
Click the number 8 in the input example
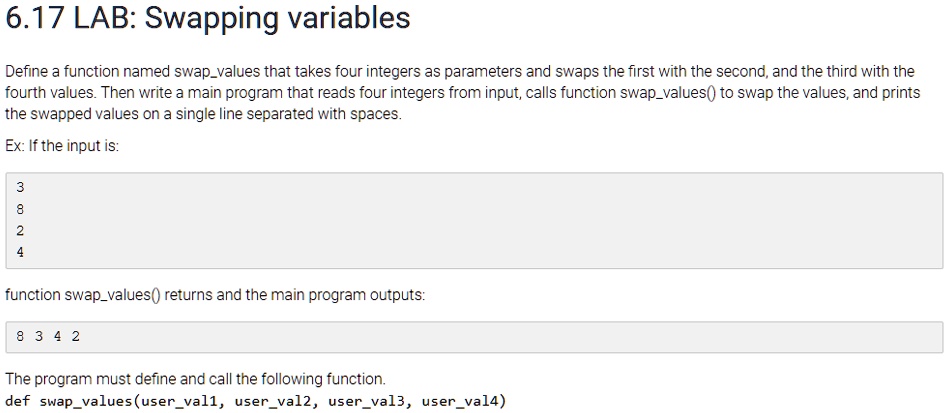click(x=21, y=210)
